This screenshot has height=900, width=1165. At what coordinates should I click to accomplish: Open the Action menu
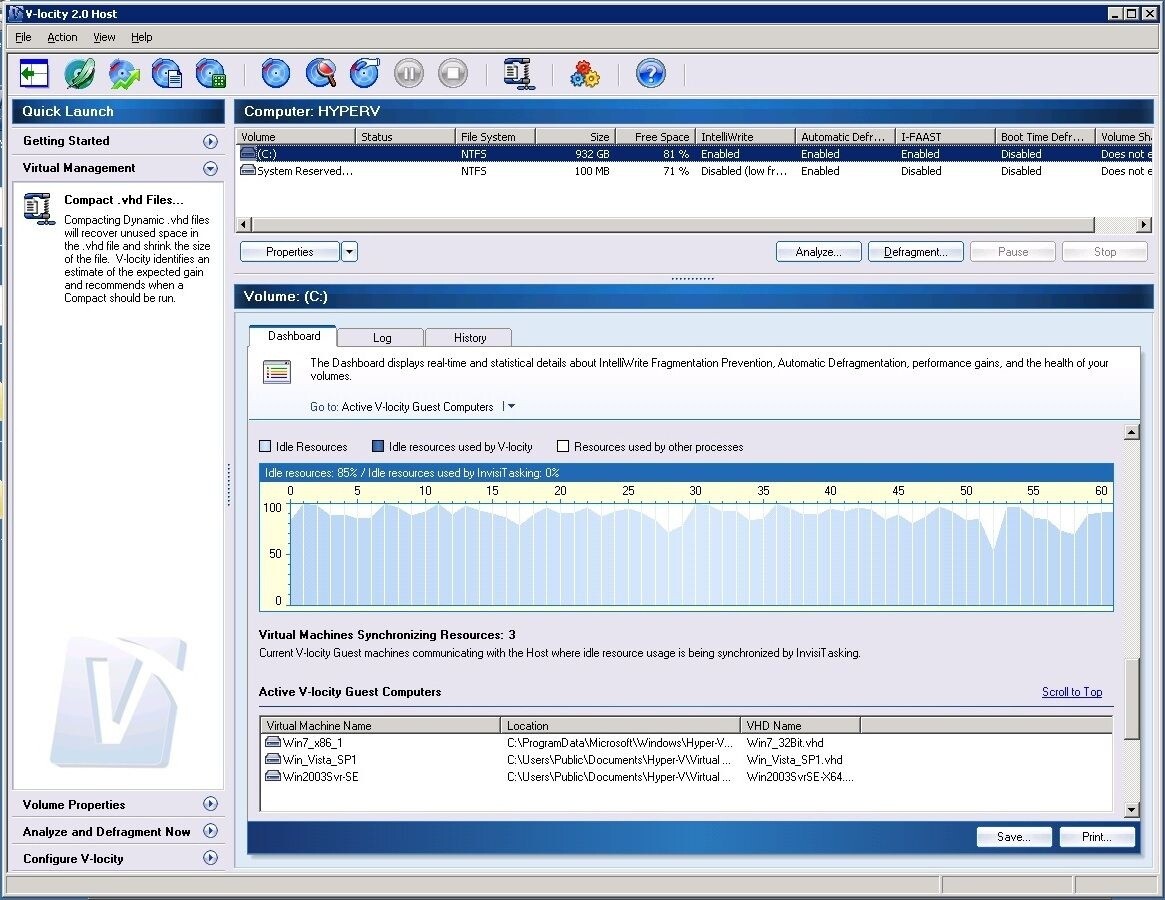[x=62, y=37]
